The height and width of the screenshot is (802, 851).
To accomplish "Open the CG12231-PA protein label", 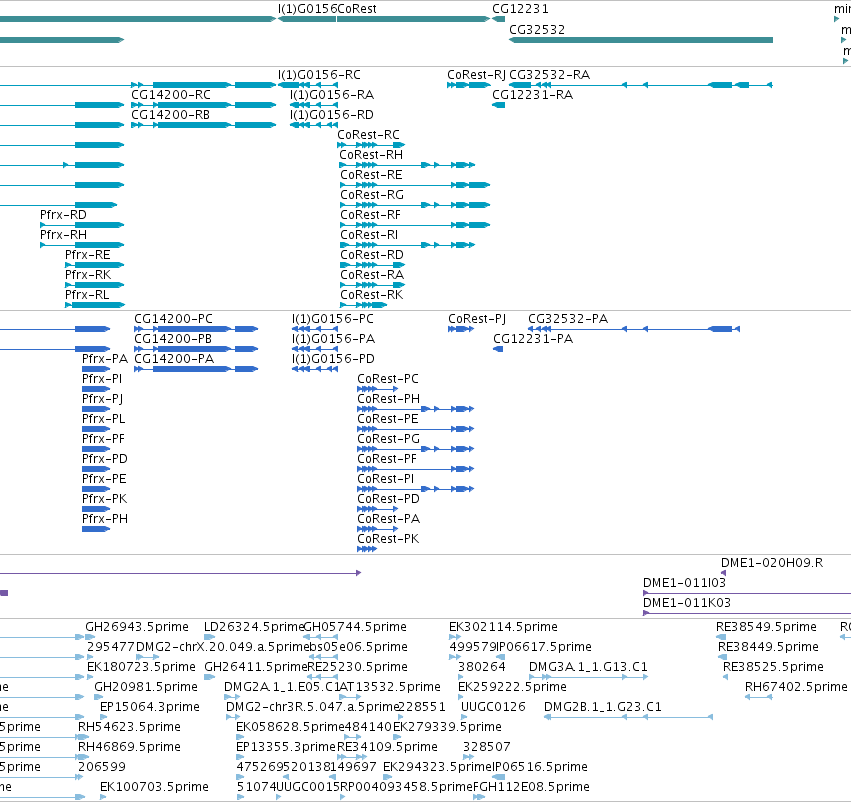I will pyautogui.click(x=533, y=339).
